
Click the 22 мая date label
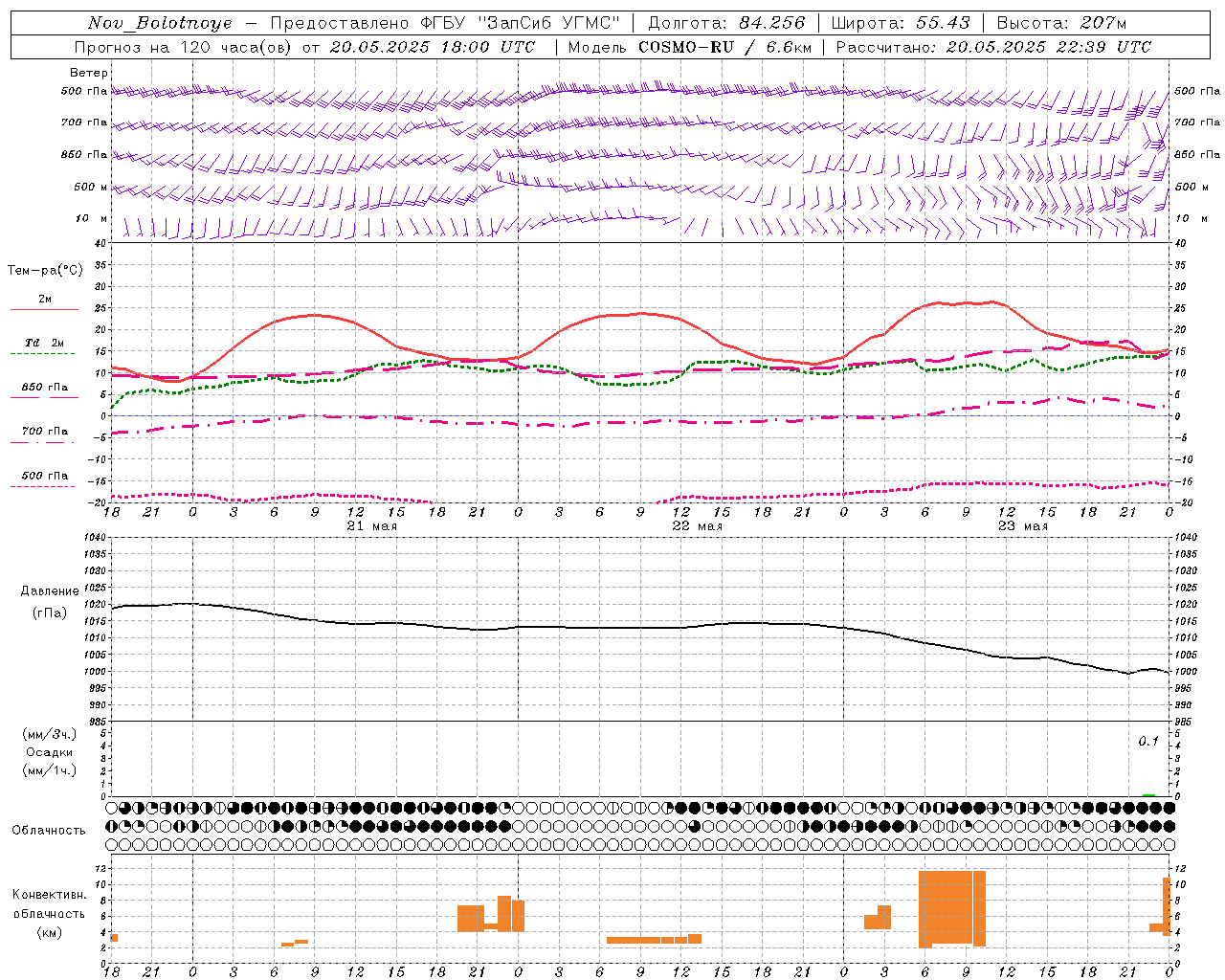[697, 526]
